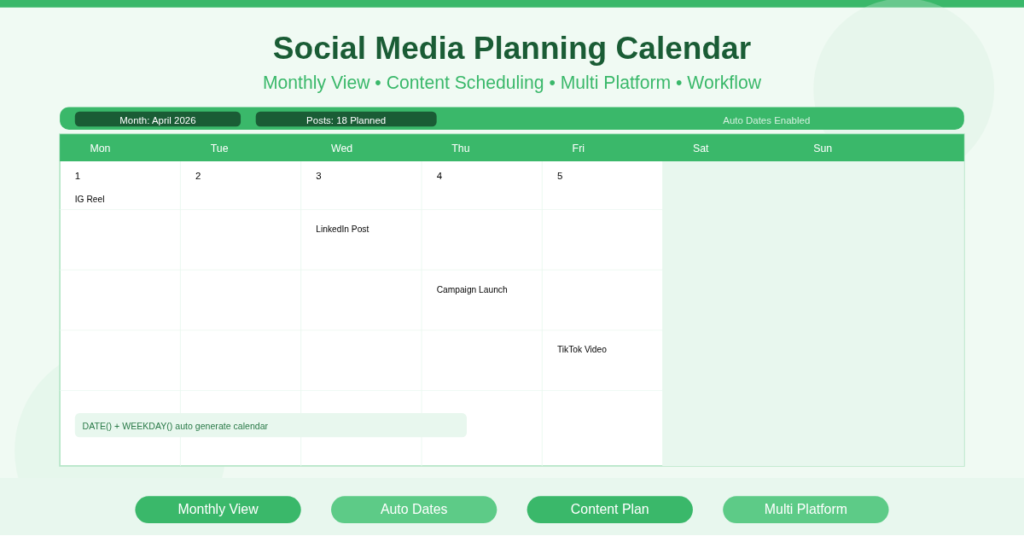
Task: Select the Tue column header
Action: pyautogui.click(x=219, y=148)
